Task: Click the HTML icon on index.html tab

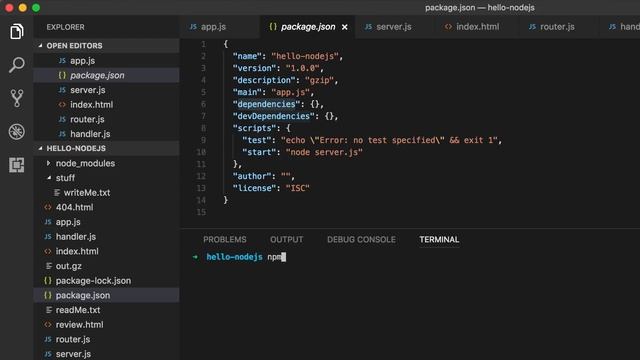Action: 448,27
